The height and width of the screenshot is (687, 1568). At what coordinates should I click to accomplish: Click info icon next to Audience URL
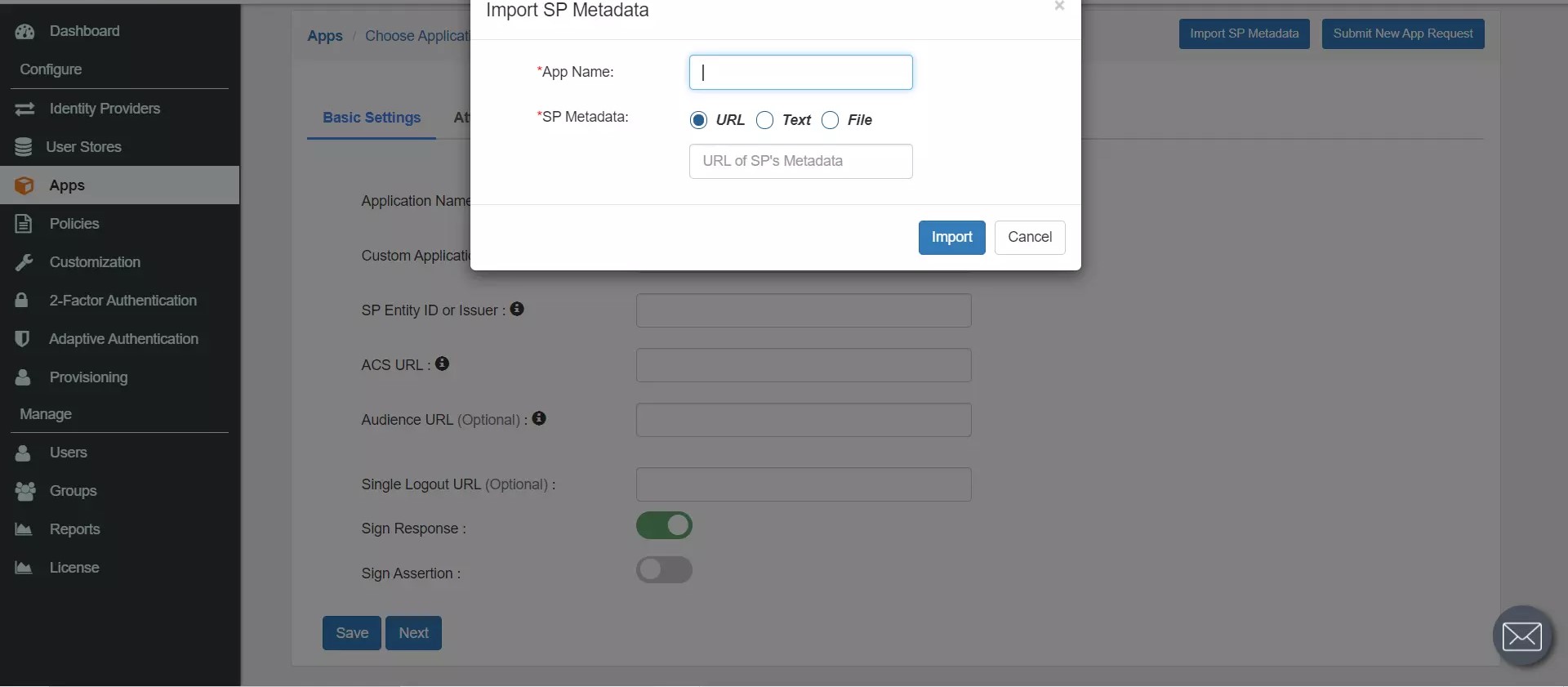[539, 418]
